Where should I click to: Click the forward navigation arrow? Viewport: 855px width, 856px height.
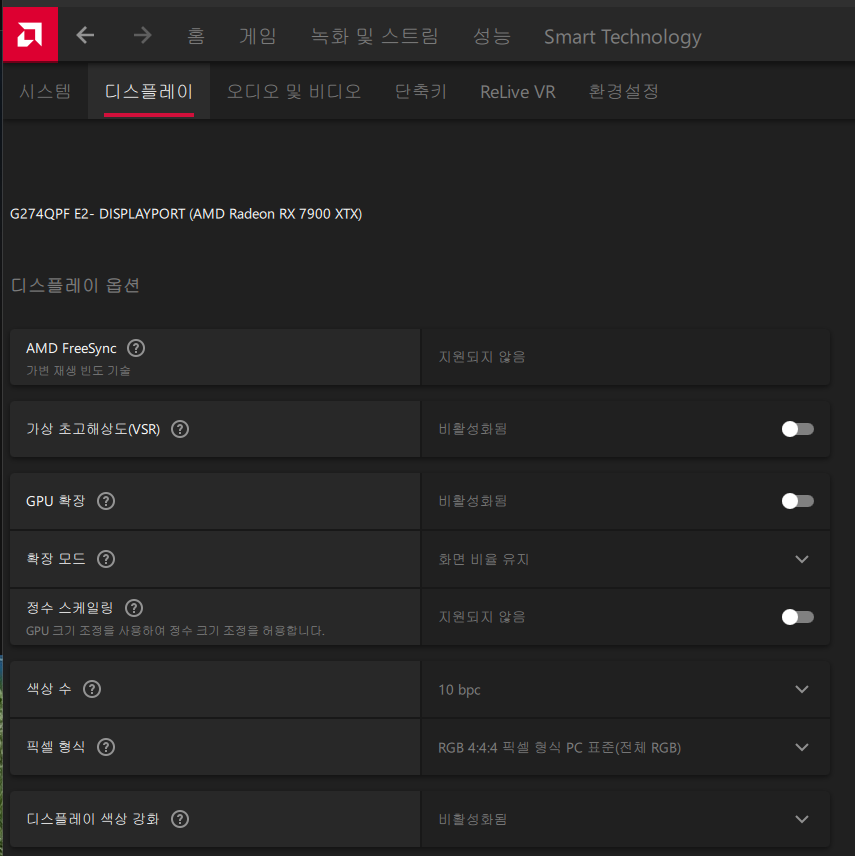pos(143,36)
